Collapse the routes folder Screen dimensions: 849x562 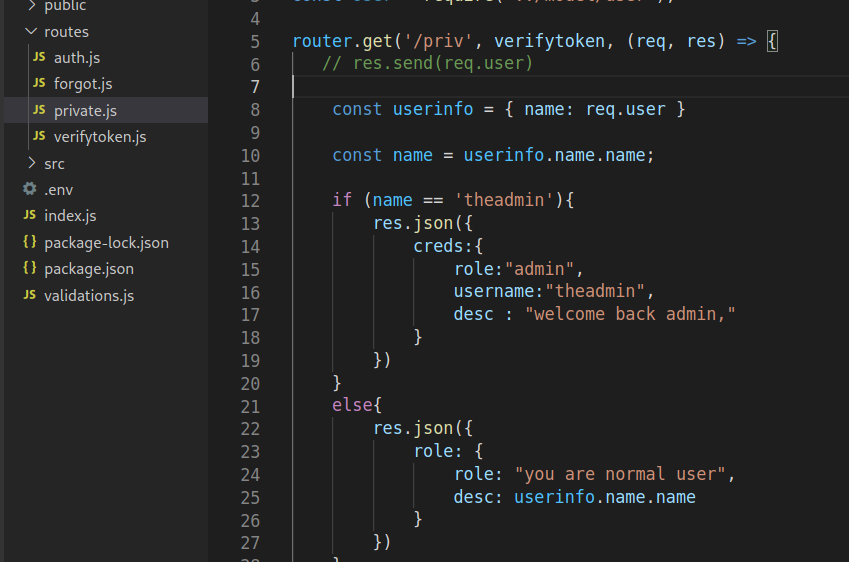[x=31, y=32]
